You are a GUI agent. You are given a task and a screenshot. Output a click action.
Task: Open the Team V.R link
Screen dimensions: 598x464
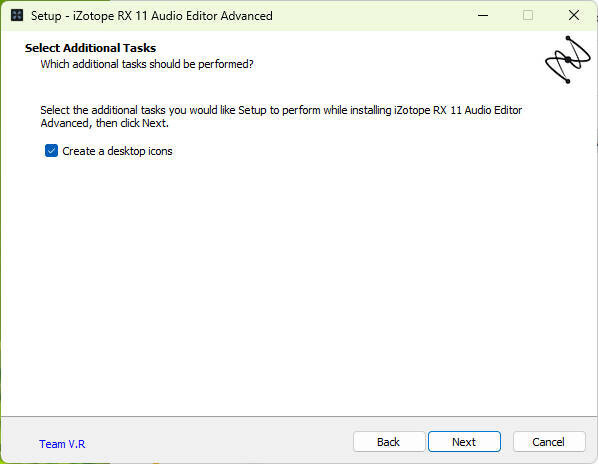pos(62,444)
